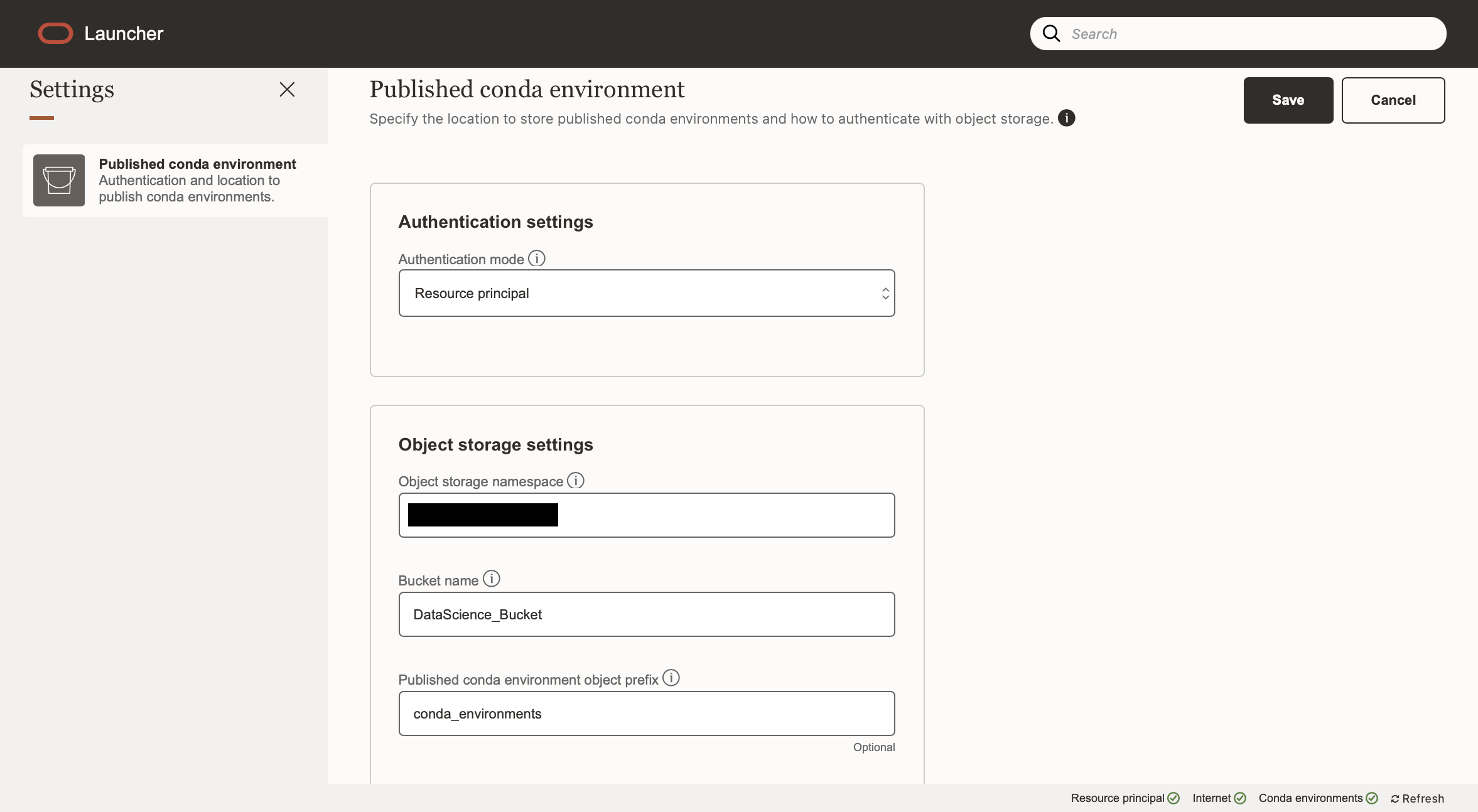Click Internet status check icon
The width and height of the screenshot is (1478, 812).
tap(1240, 798)
